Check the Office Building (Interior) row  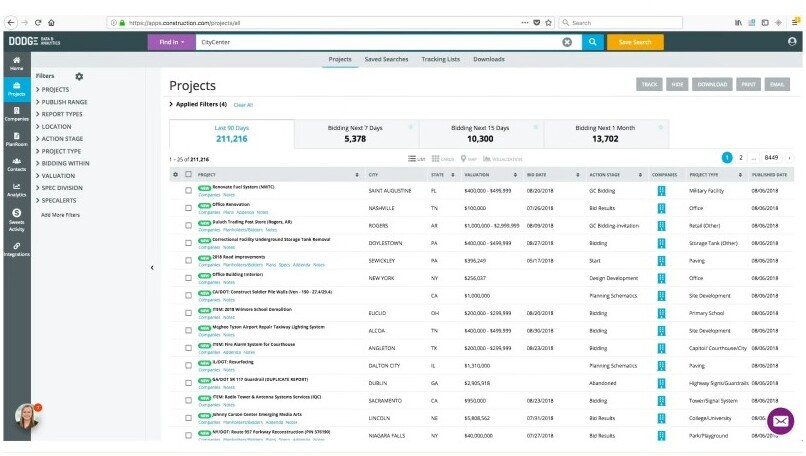click(x=188, y=278)
